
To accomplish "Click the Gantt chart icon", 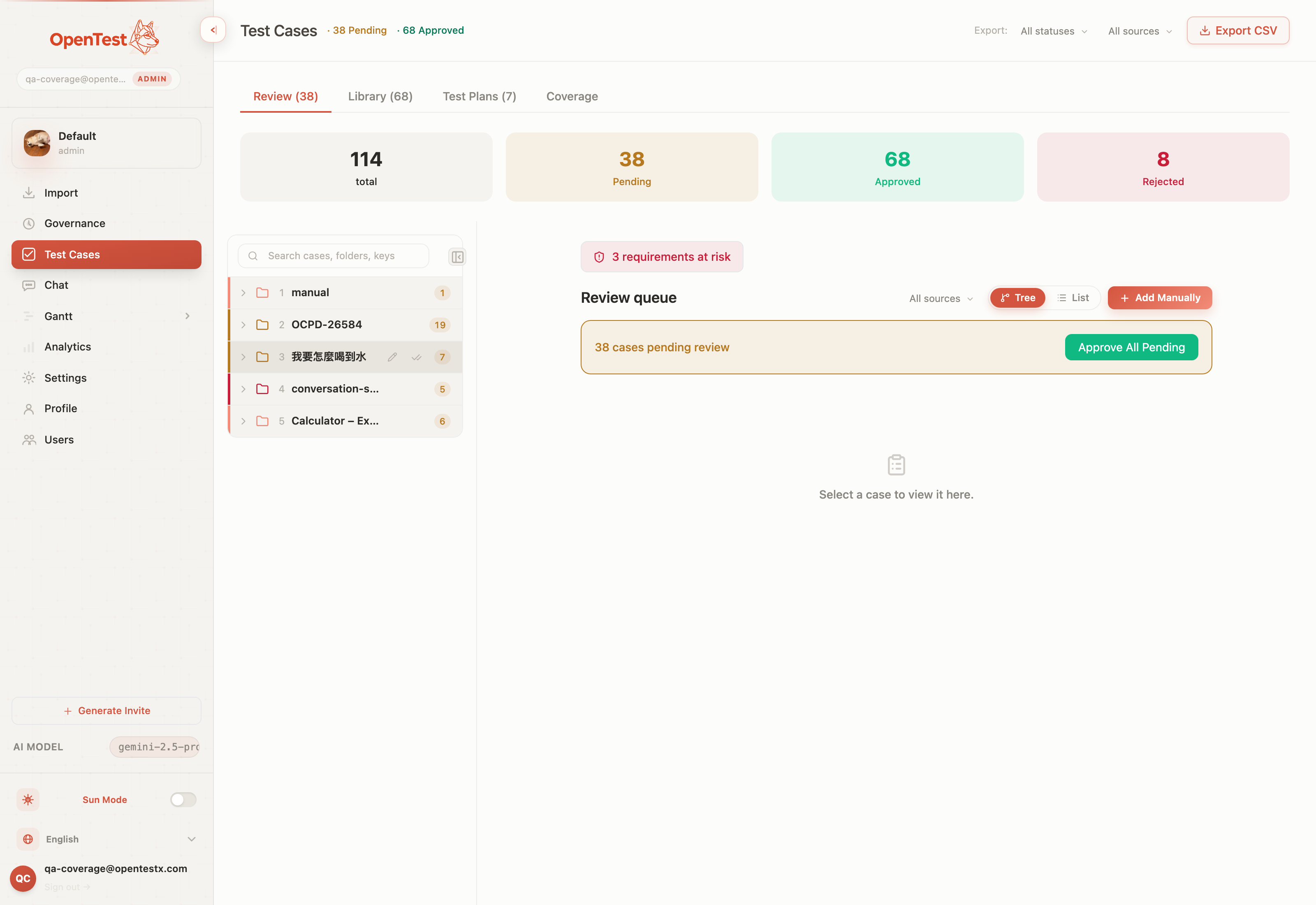I will 29,316.
